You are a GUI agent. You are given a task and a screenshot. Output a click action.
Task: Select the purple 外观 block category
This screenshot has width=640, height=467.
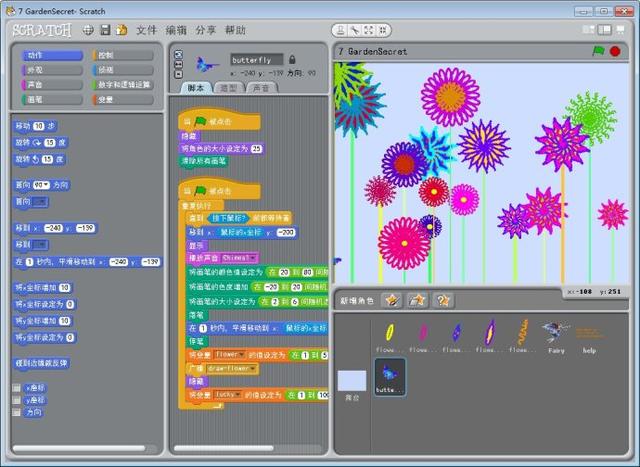pos(52,70)
